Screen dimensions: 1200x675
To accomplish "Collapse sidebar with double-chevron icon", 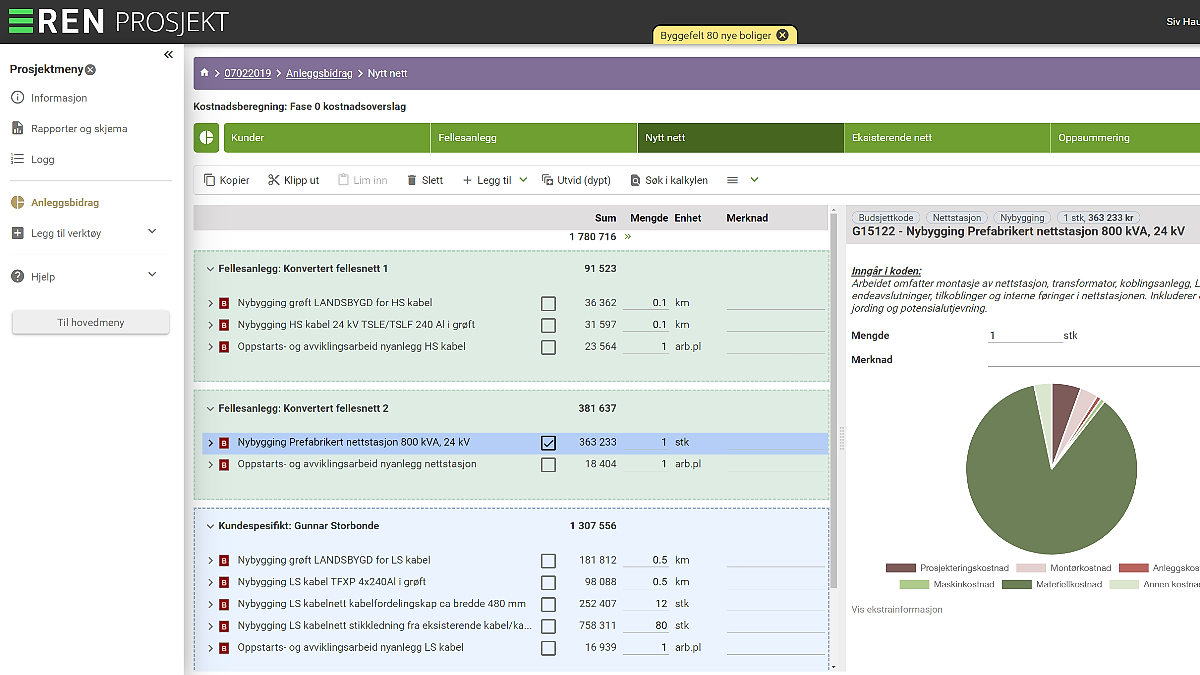I will click(x=168, y=55).
